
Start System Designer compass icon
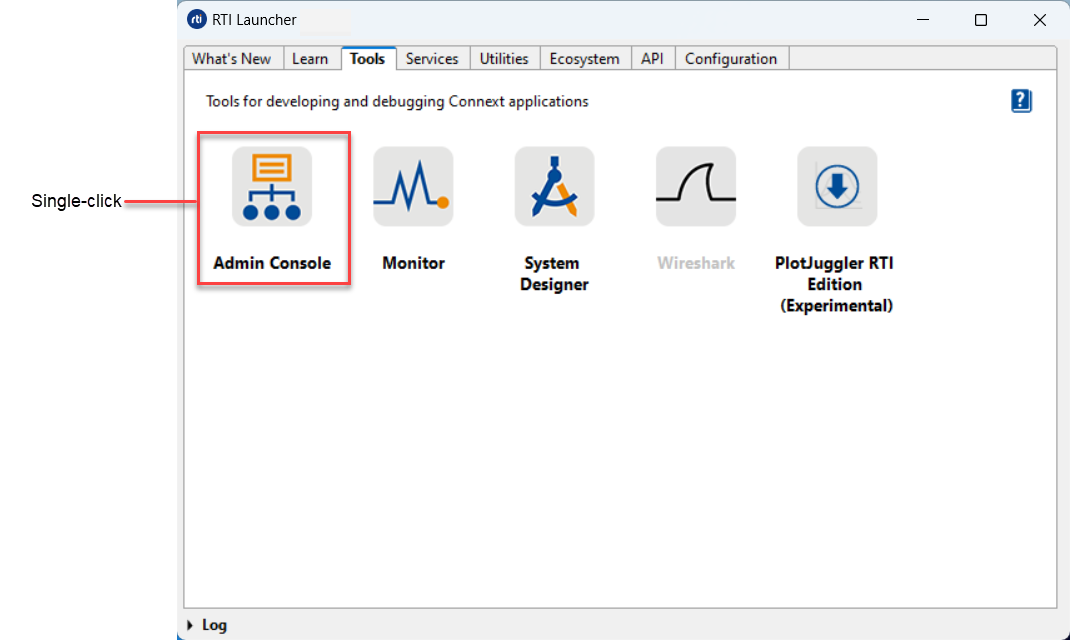(x=554, y=186)
